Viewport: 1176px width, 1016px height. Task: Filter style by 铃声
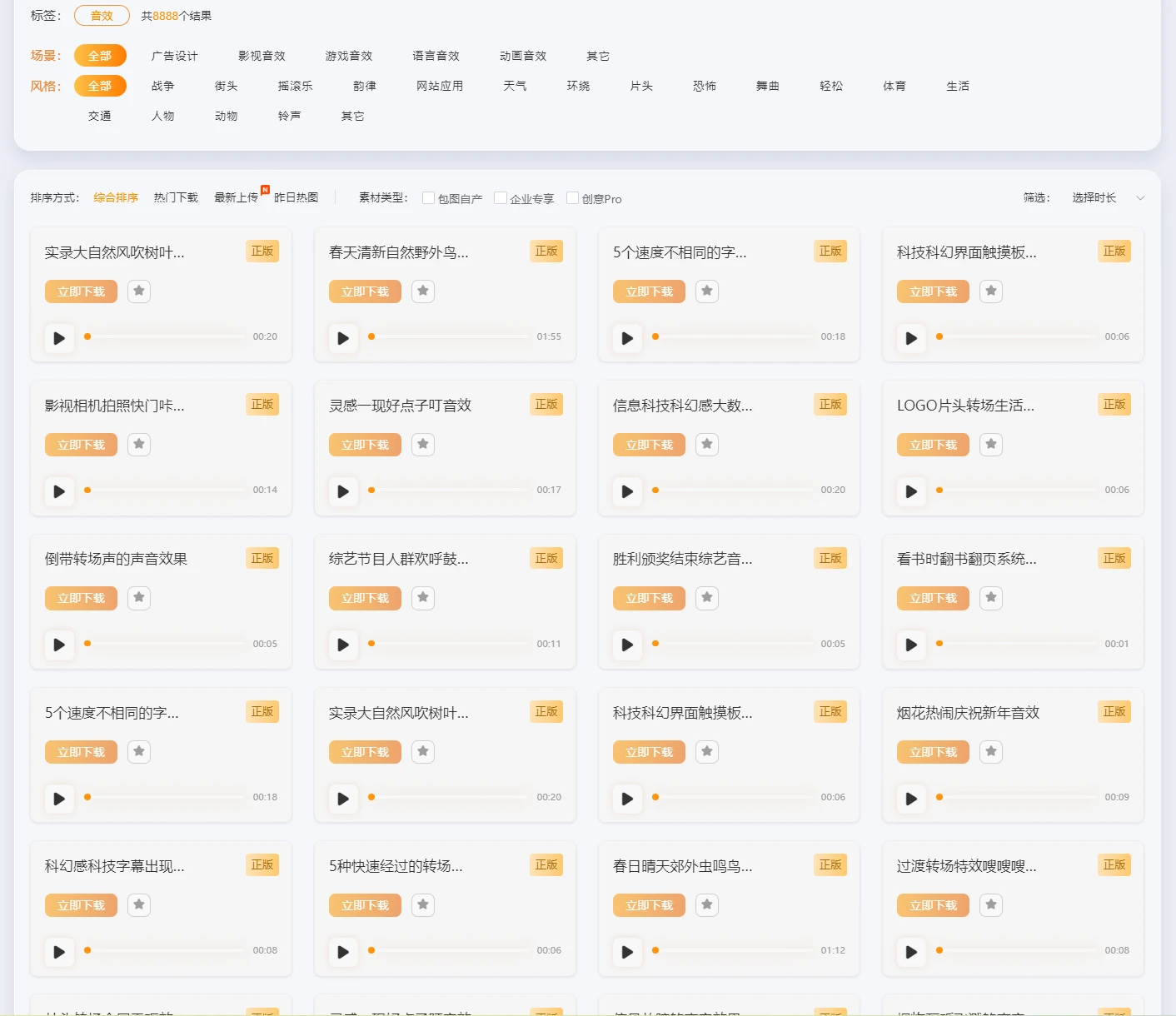click(290, 116)
